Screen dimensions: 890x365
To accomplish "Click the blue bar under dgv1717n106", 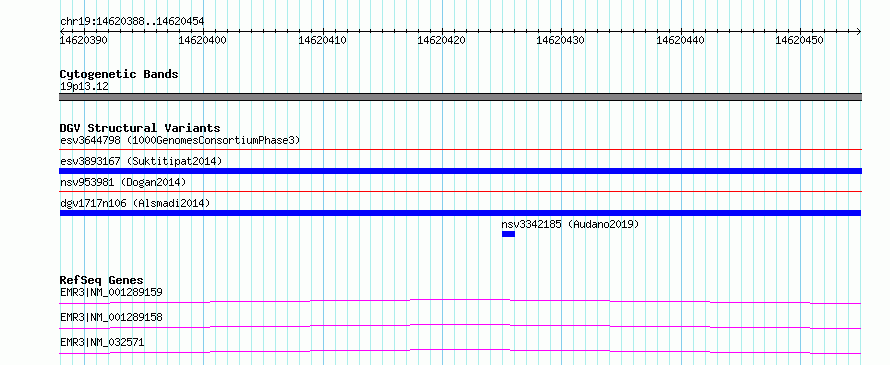I will coord(460,213).
